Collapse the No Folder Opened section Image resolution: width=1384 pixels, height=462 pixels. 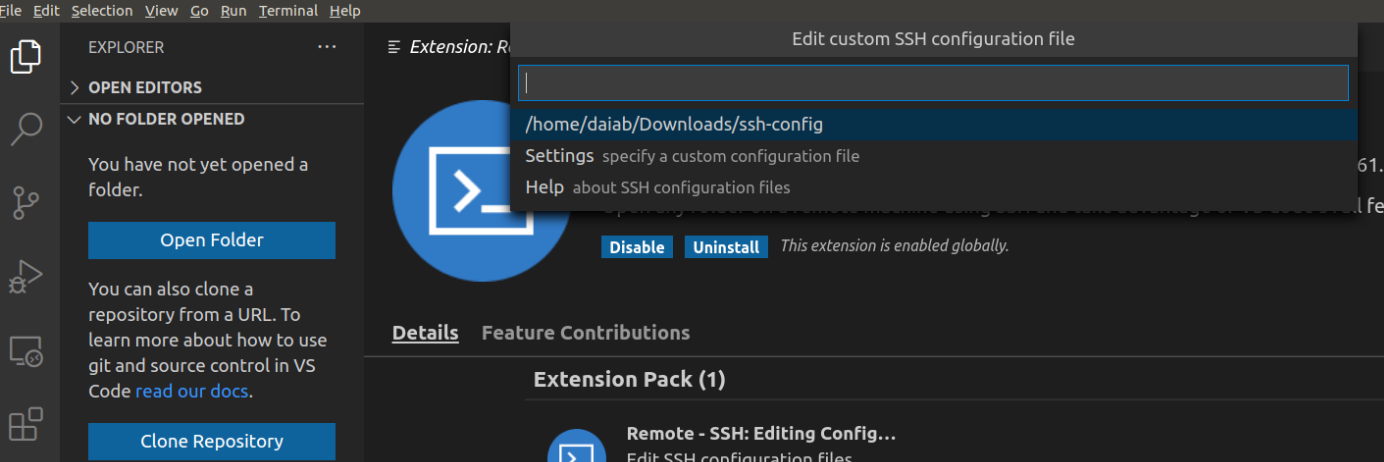tap(212, 119)
